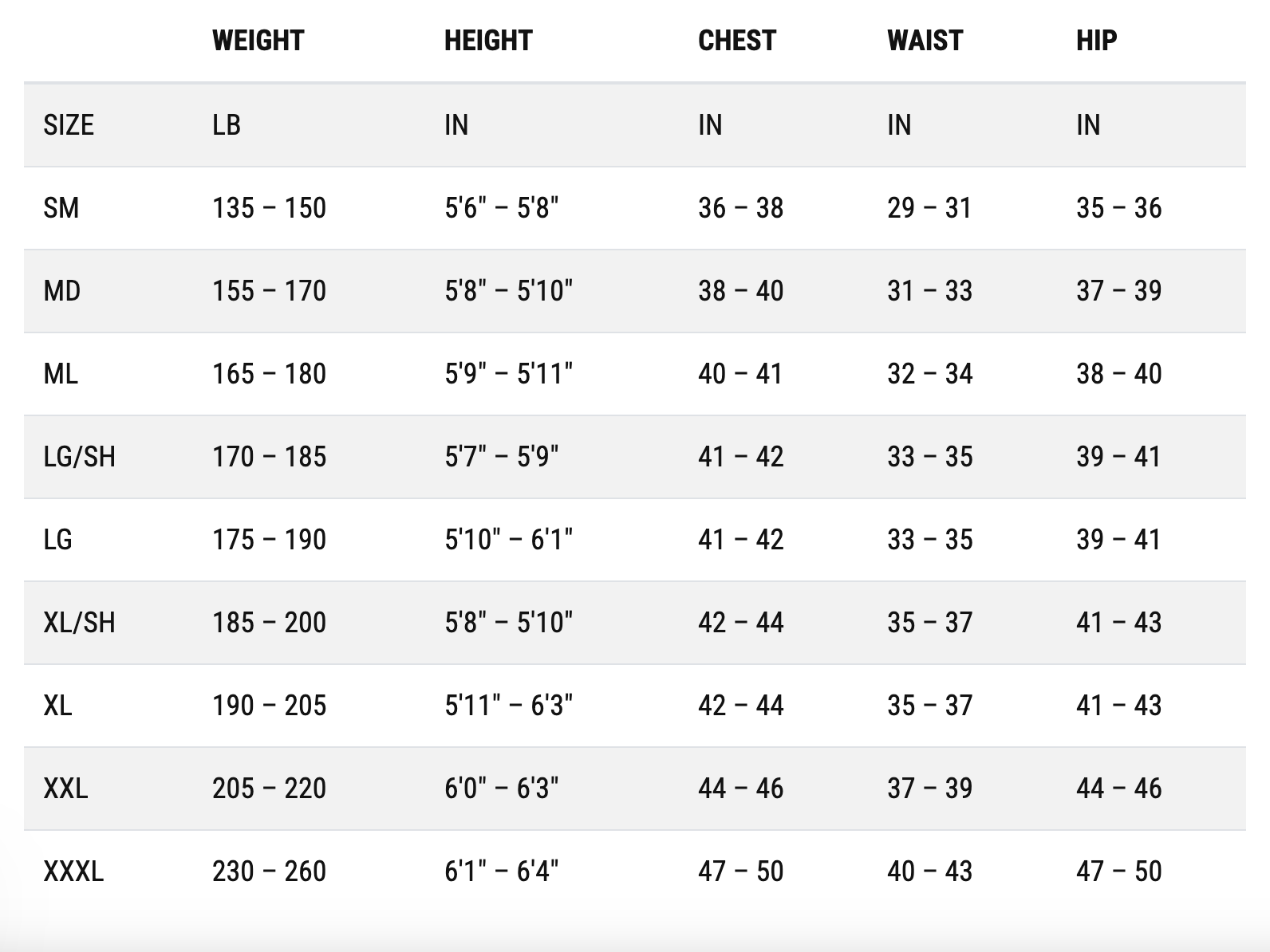Click the WEIGHT column header
Screen dimensions: 1270x952
pyautogui.click(x=258, y=41)
